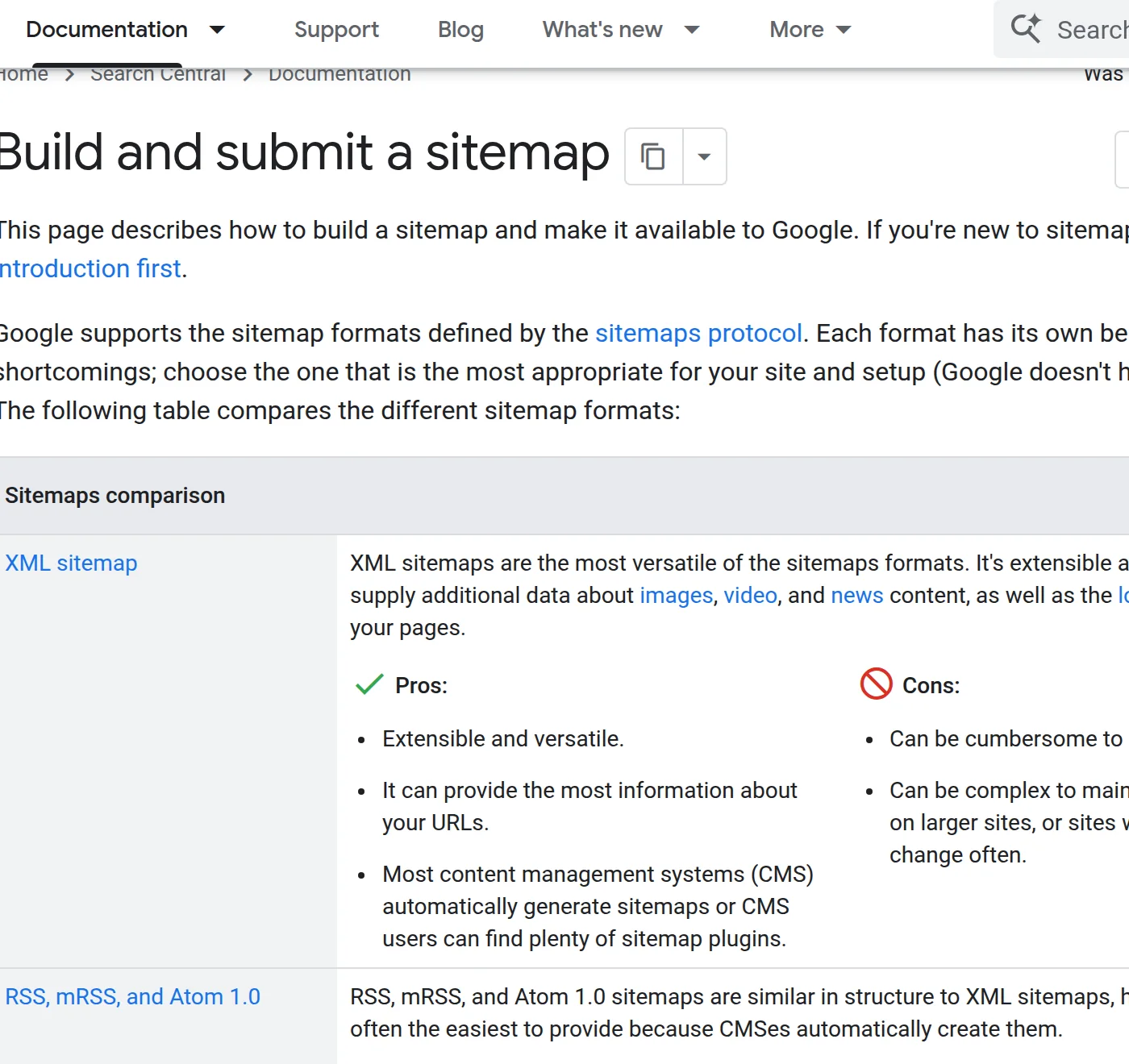Open the XML sitemap link
This screenshot has width=1129, height=1064.
[71, 563]
